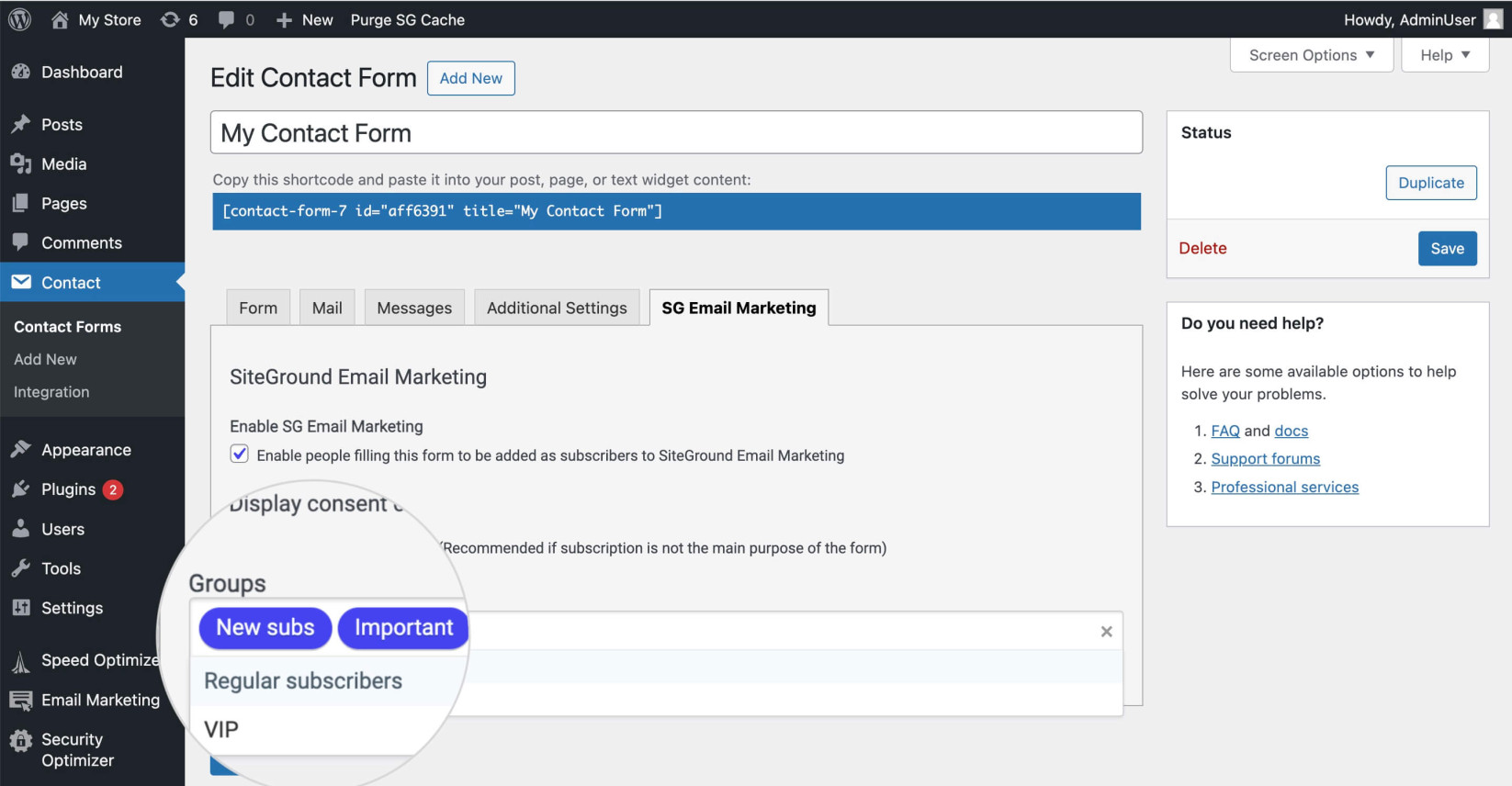Image resolution: width=1512 pixels, height=786 pixels.
Task: Switch to the Messages tab
Action: [x=414, y=308]
